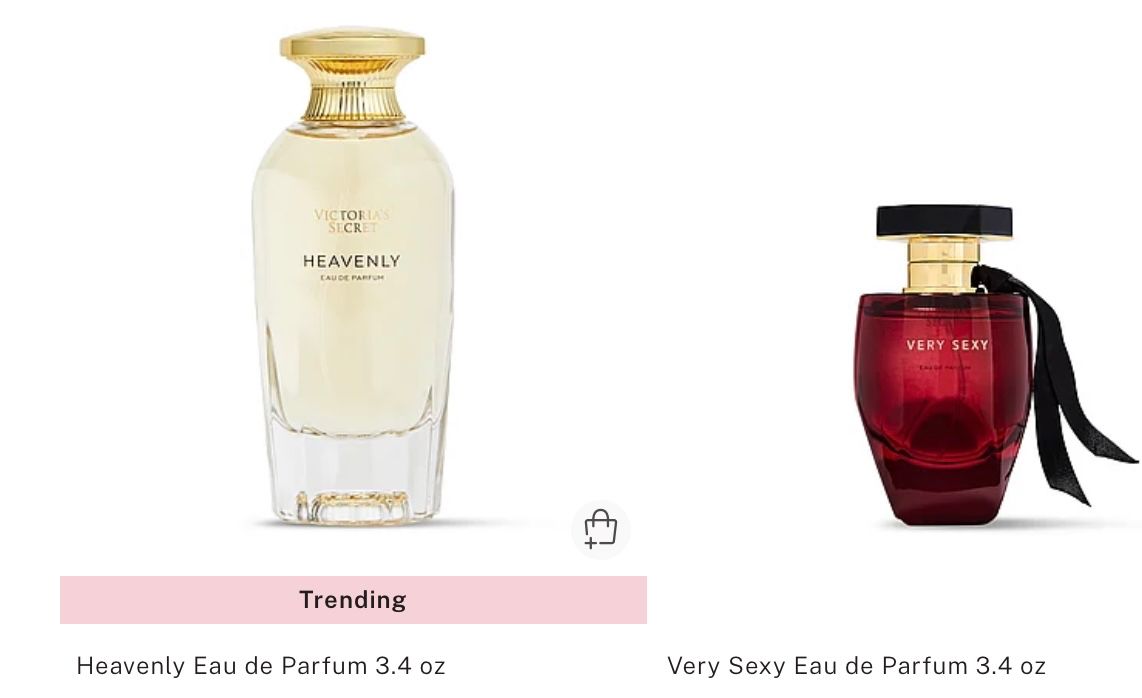Open Very Sexy Eau de Parfum 3.4 oz link
This screenshot has height=698, width=1142.
(856, 665)
